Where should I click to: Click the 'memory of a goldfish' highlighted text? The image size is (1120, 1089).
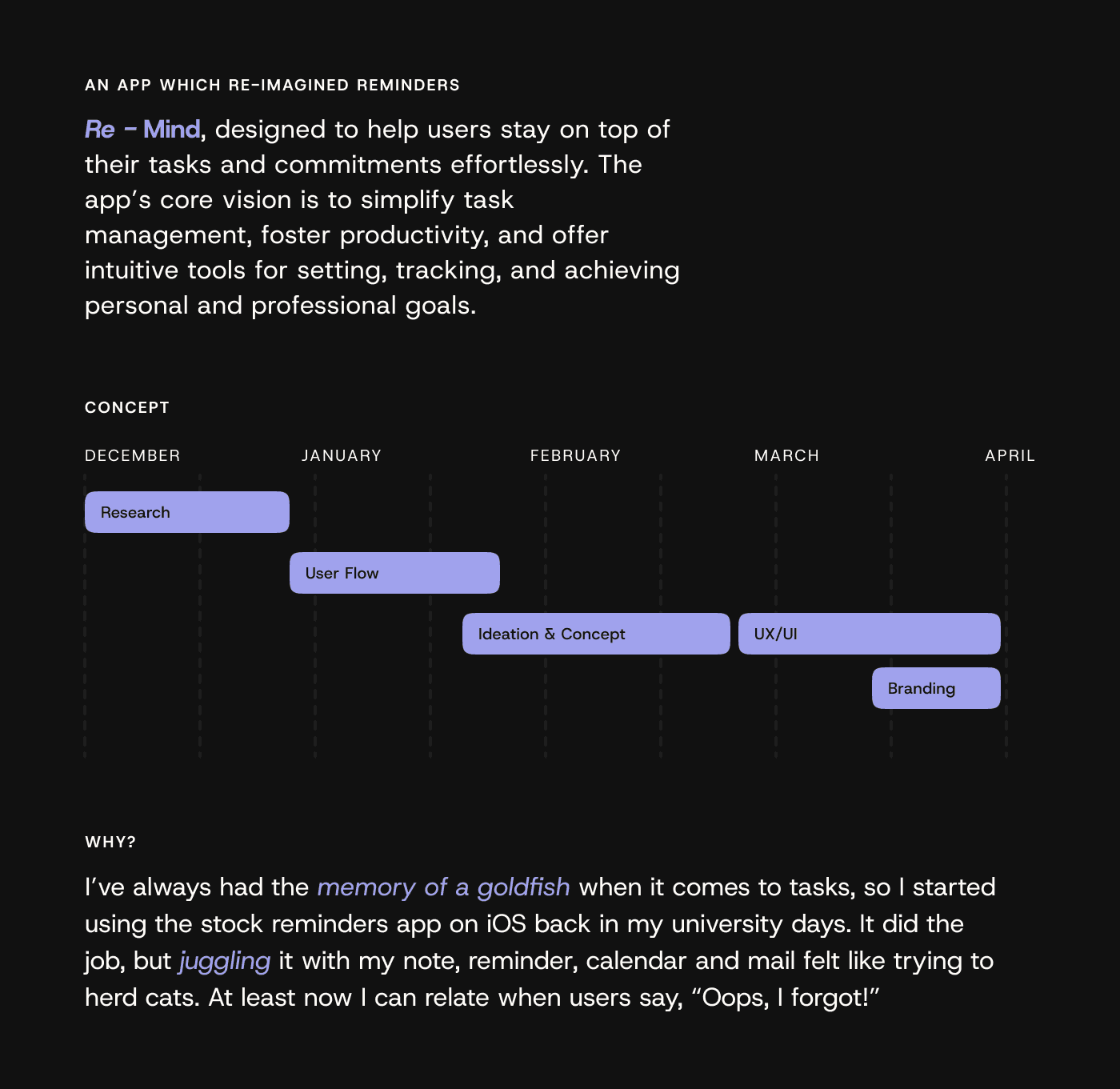click(444, 887)
